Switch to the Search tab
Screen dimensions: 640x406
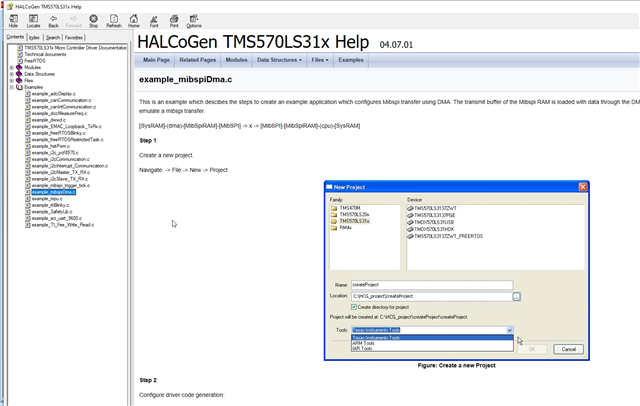point(53,38)
